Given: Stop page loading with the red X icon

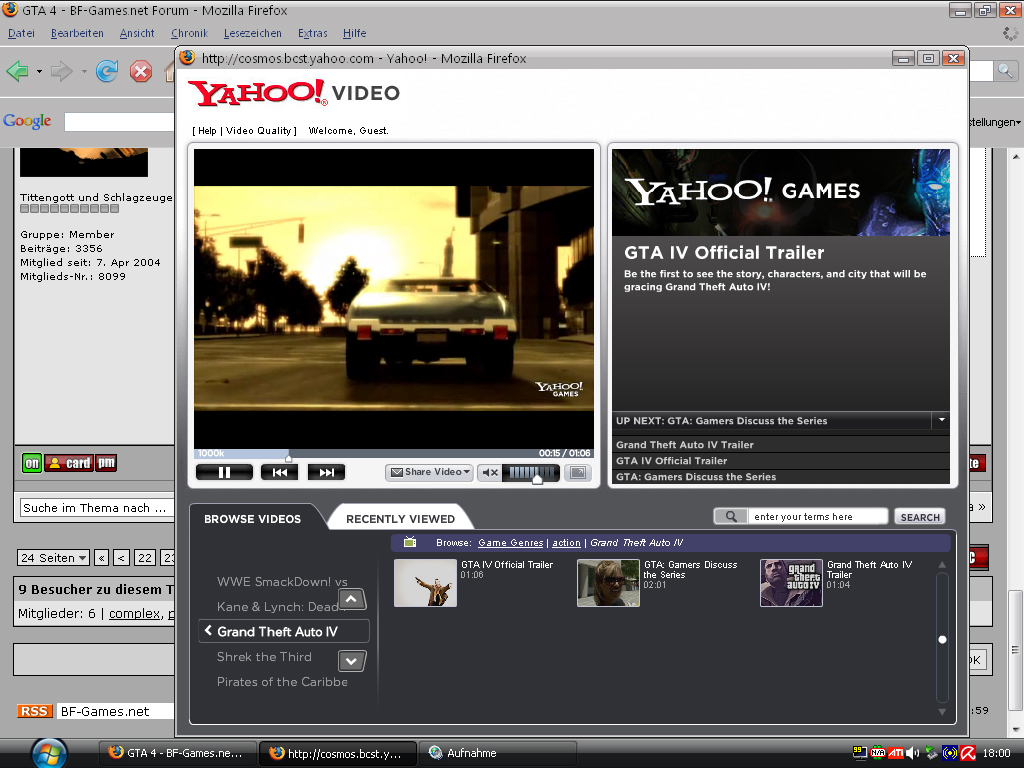Looking at the screenshot, I should (x=140, y=71).
